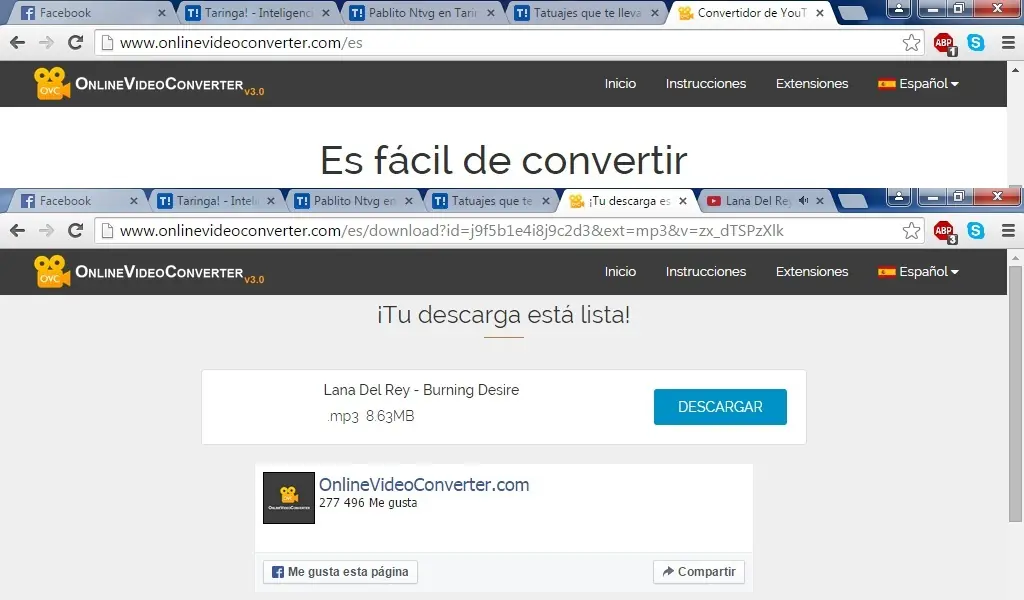Open Skype extension icon in upper window

[976, 43]
